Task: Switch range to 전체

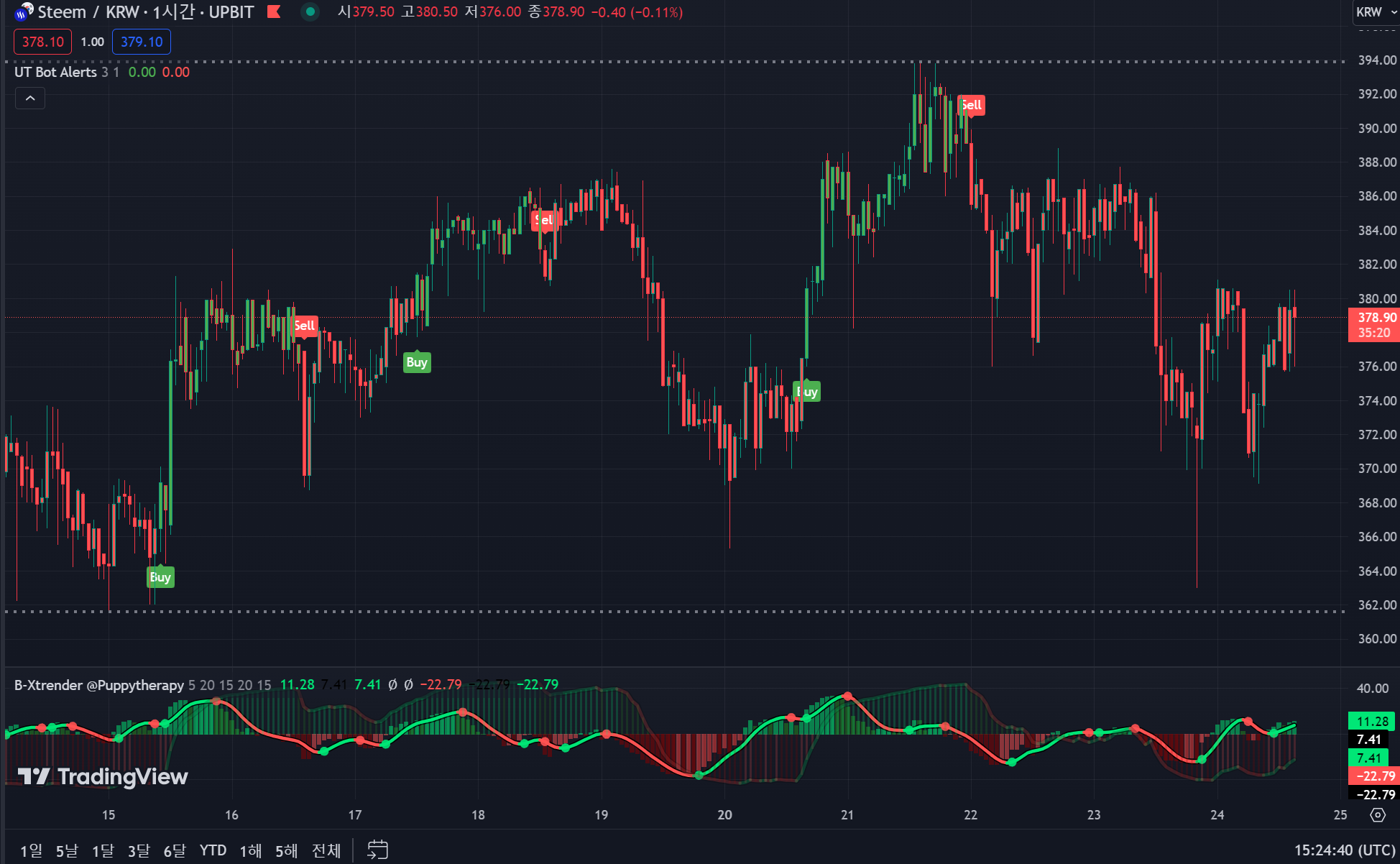Action: click(326, 850)
